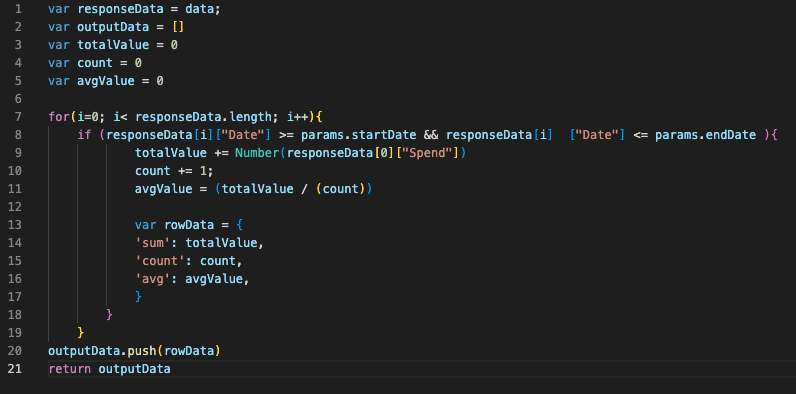Click 'avgValue' on line 5
The width and height of the screenshot is (796, 394).
click(x=106, y=81)
